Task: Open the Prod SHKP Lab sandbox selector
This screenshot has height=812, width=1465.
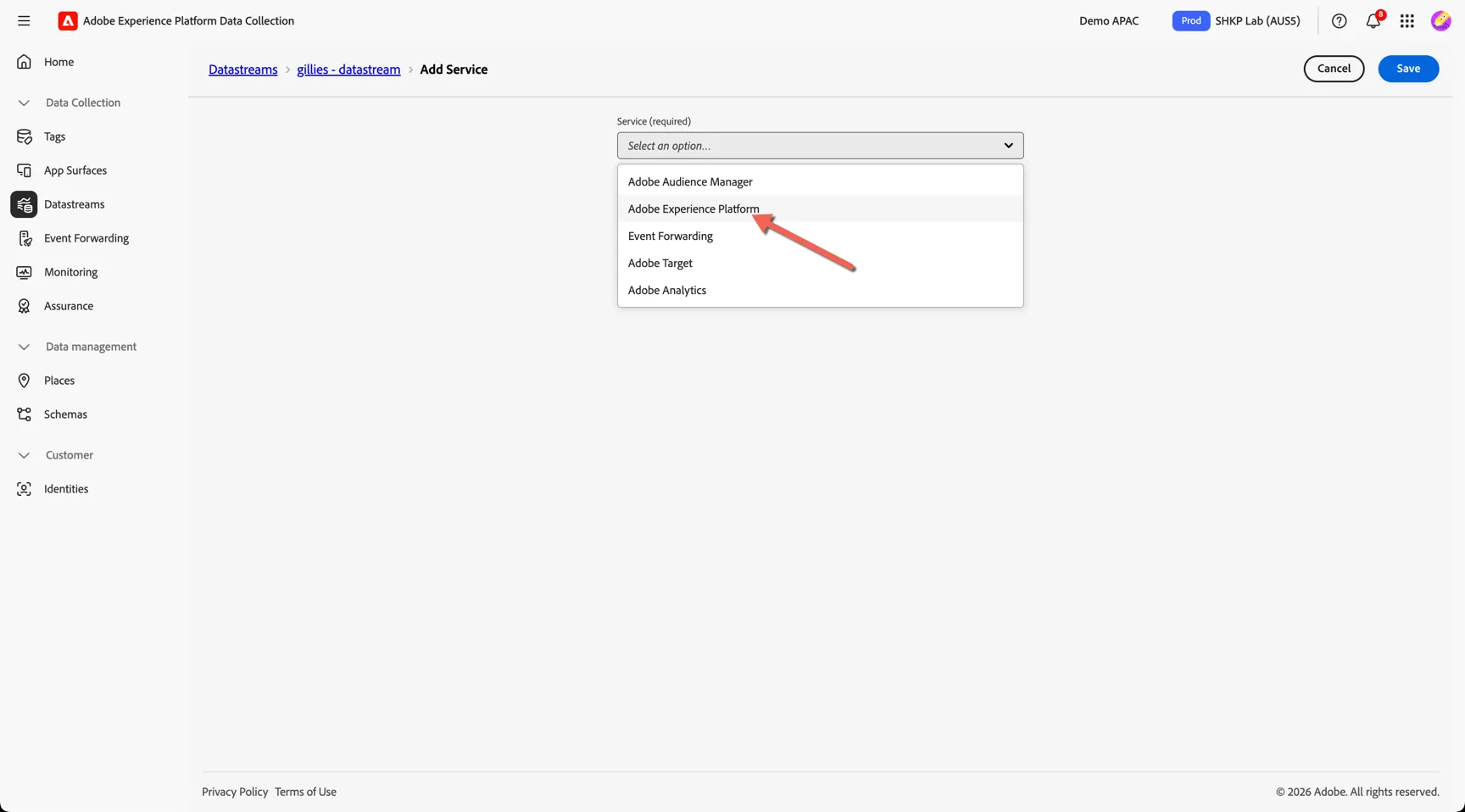Action: [1236, 21]
